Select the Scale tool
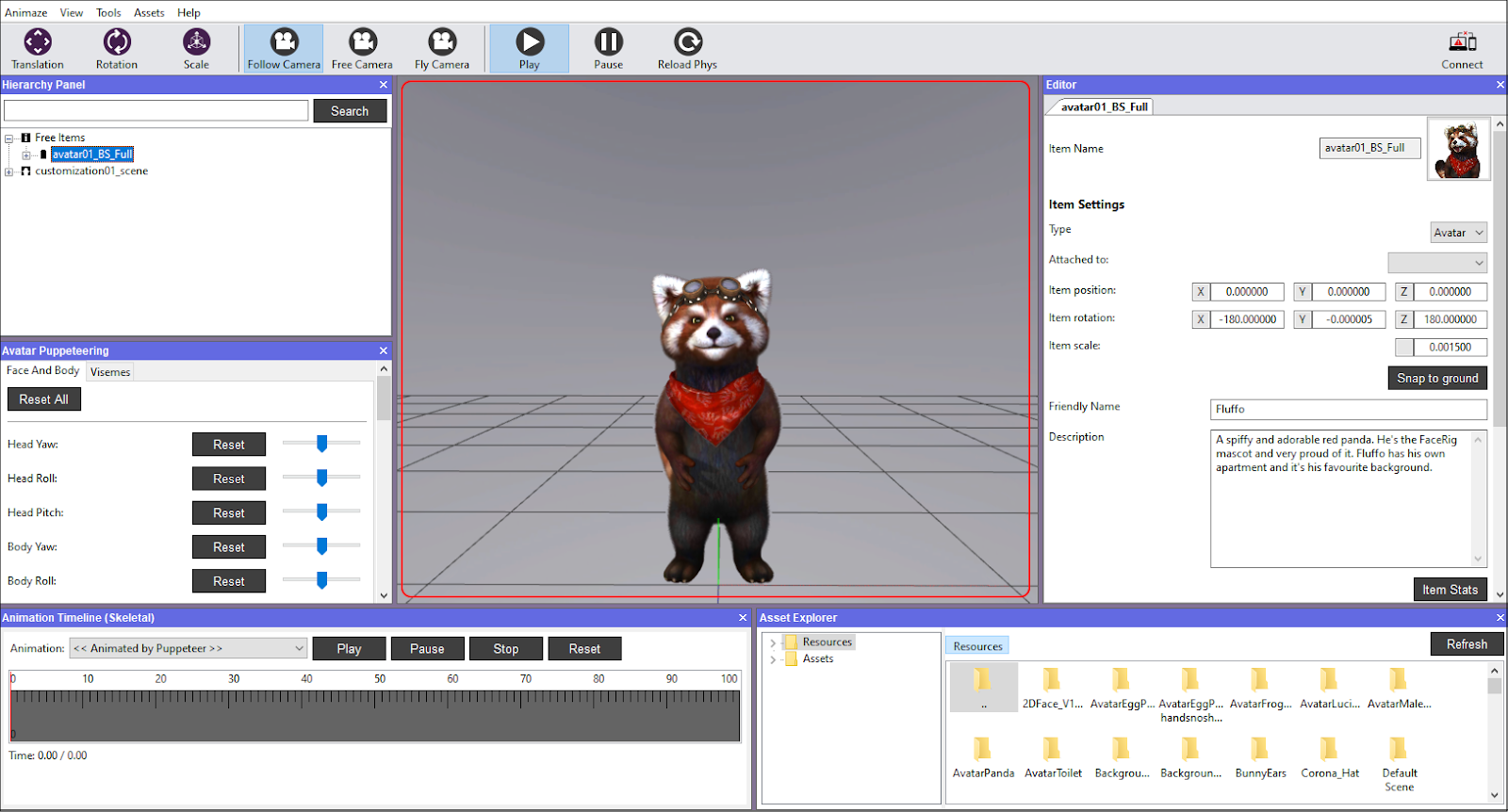 click(196, 49)
